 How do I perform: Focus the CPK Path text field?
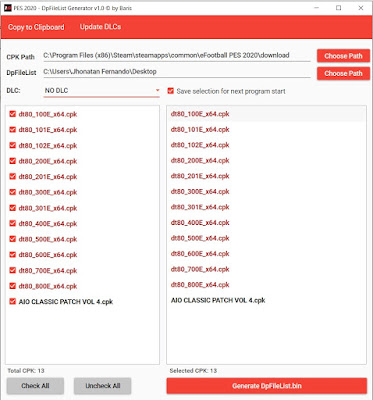(177, 56)
